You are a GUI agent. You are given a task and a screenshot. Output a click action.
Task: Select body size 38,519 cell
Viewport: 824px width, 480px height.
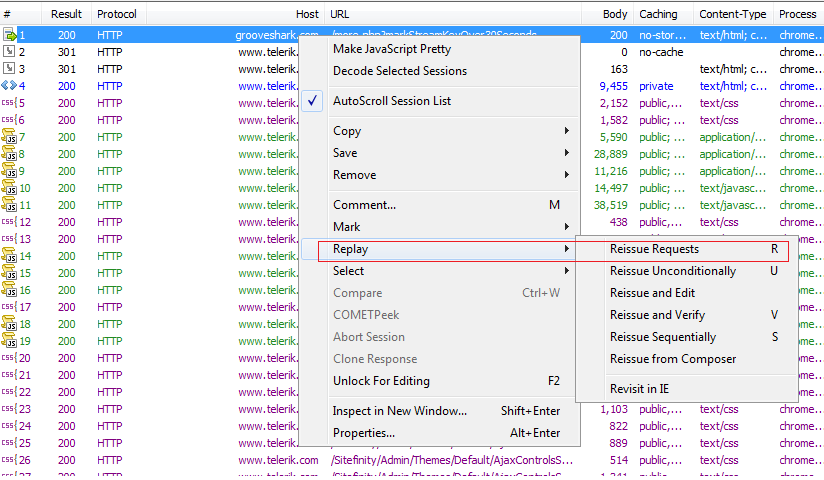[x=611, y=205]
